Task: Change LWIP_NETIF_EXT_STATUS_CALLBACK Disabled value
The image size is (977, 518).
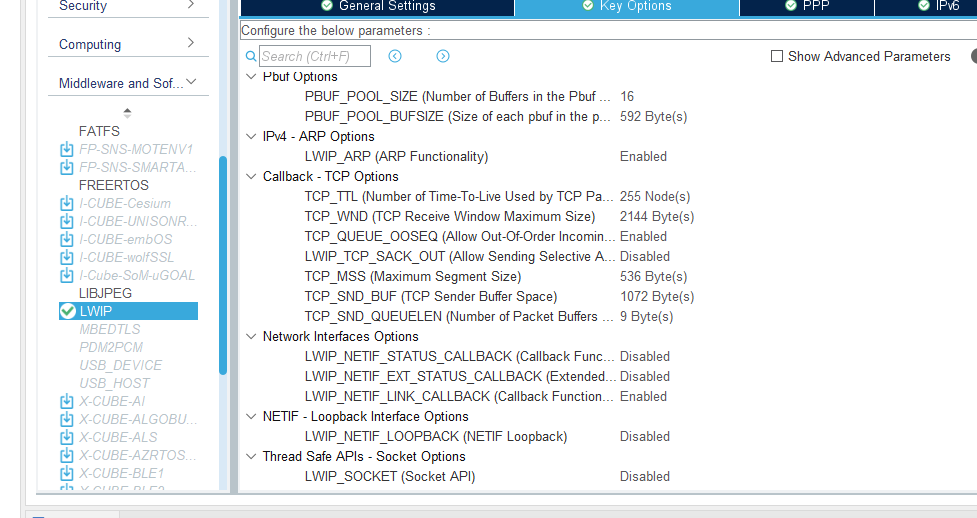Action: click(x=645, y=377)
